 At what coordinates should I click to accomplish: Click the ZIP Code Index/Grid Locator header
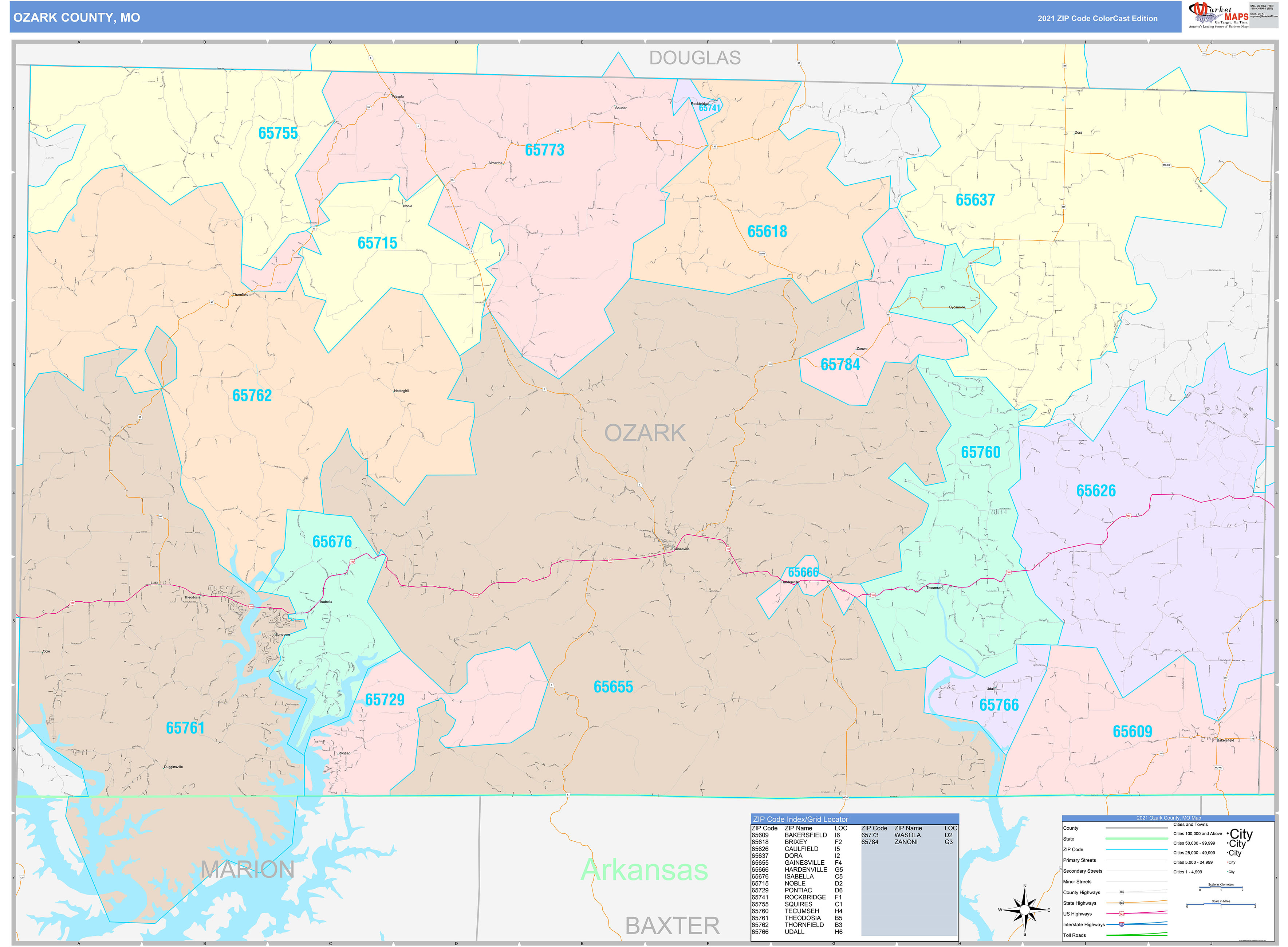[800, 819]
